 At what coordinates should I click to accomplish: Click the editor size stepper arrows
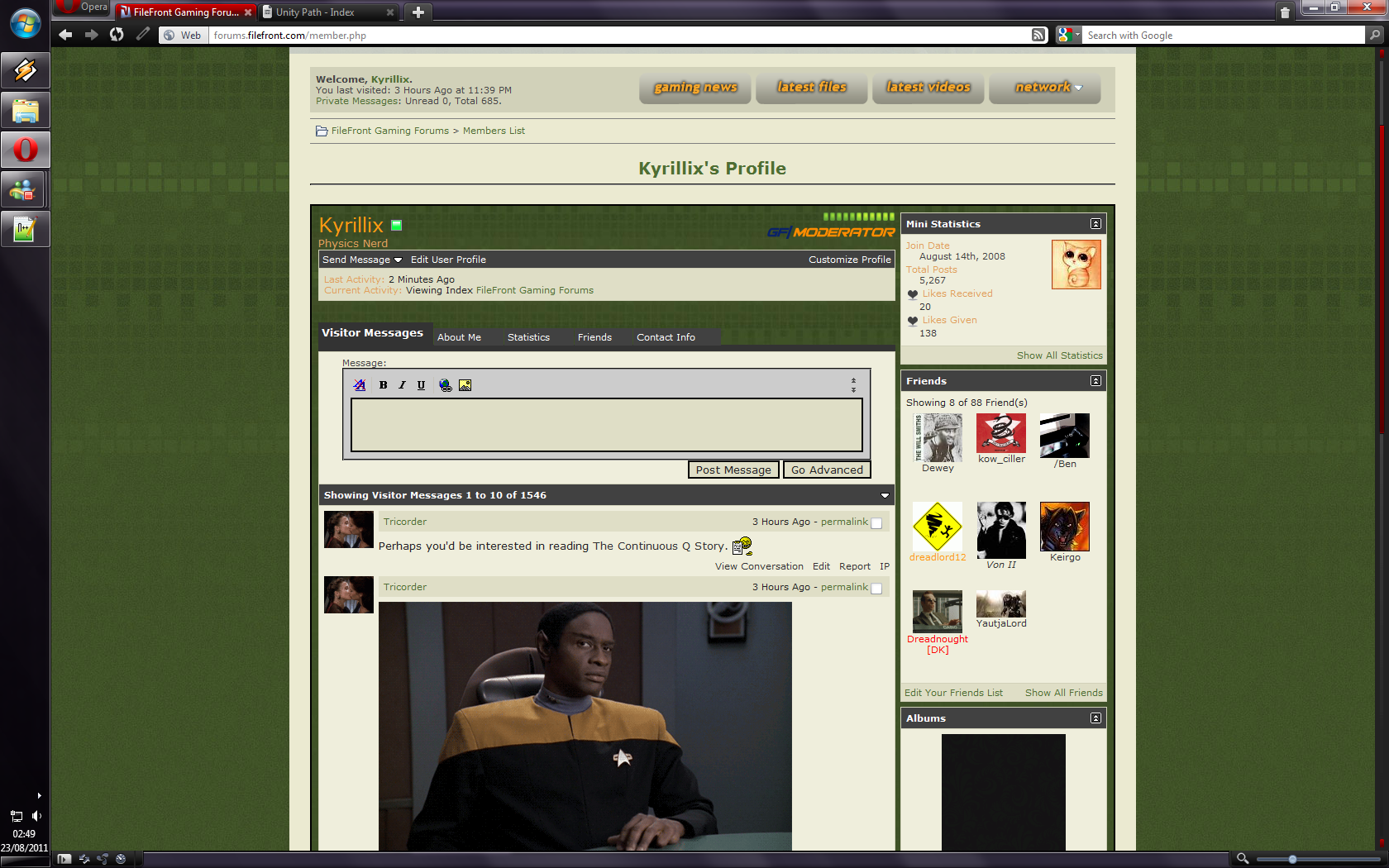pos(853,385)
